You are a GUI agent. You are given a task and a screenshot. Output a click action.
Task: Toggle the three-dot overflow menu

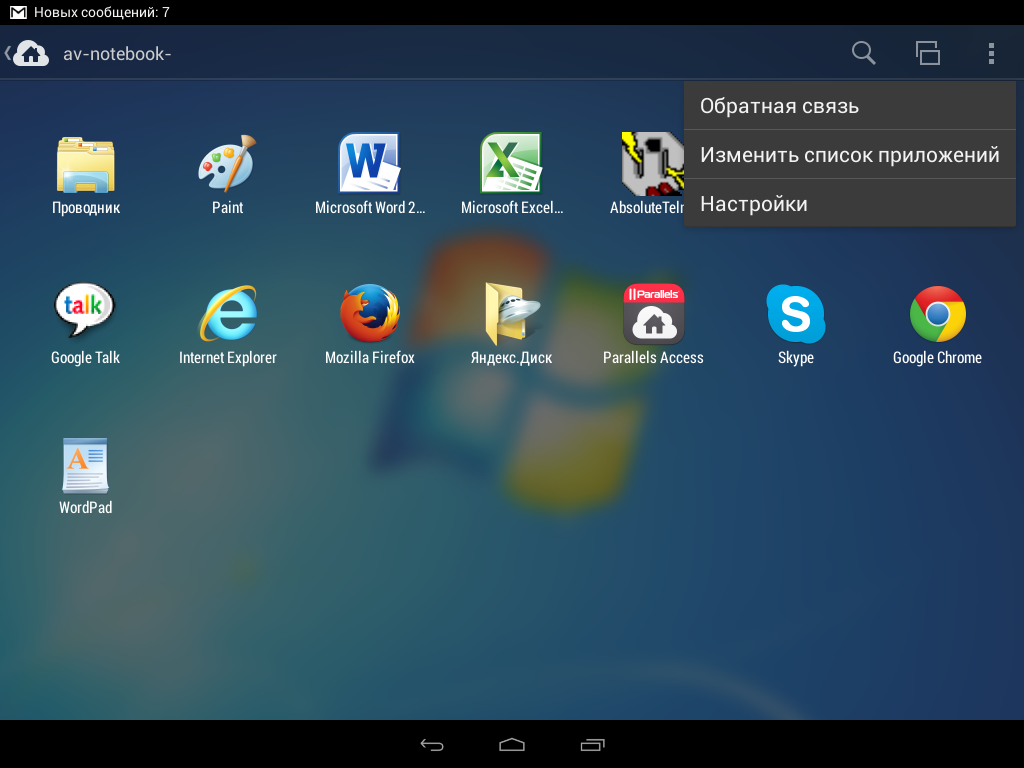point(991,54)
